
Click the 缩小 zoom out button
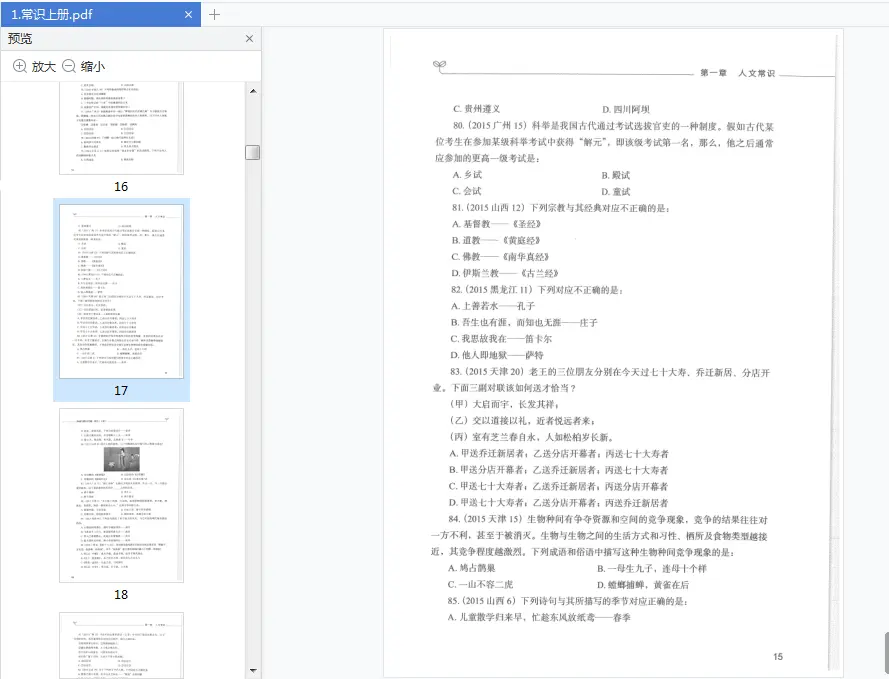click(83, 66)
